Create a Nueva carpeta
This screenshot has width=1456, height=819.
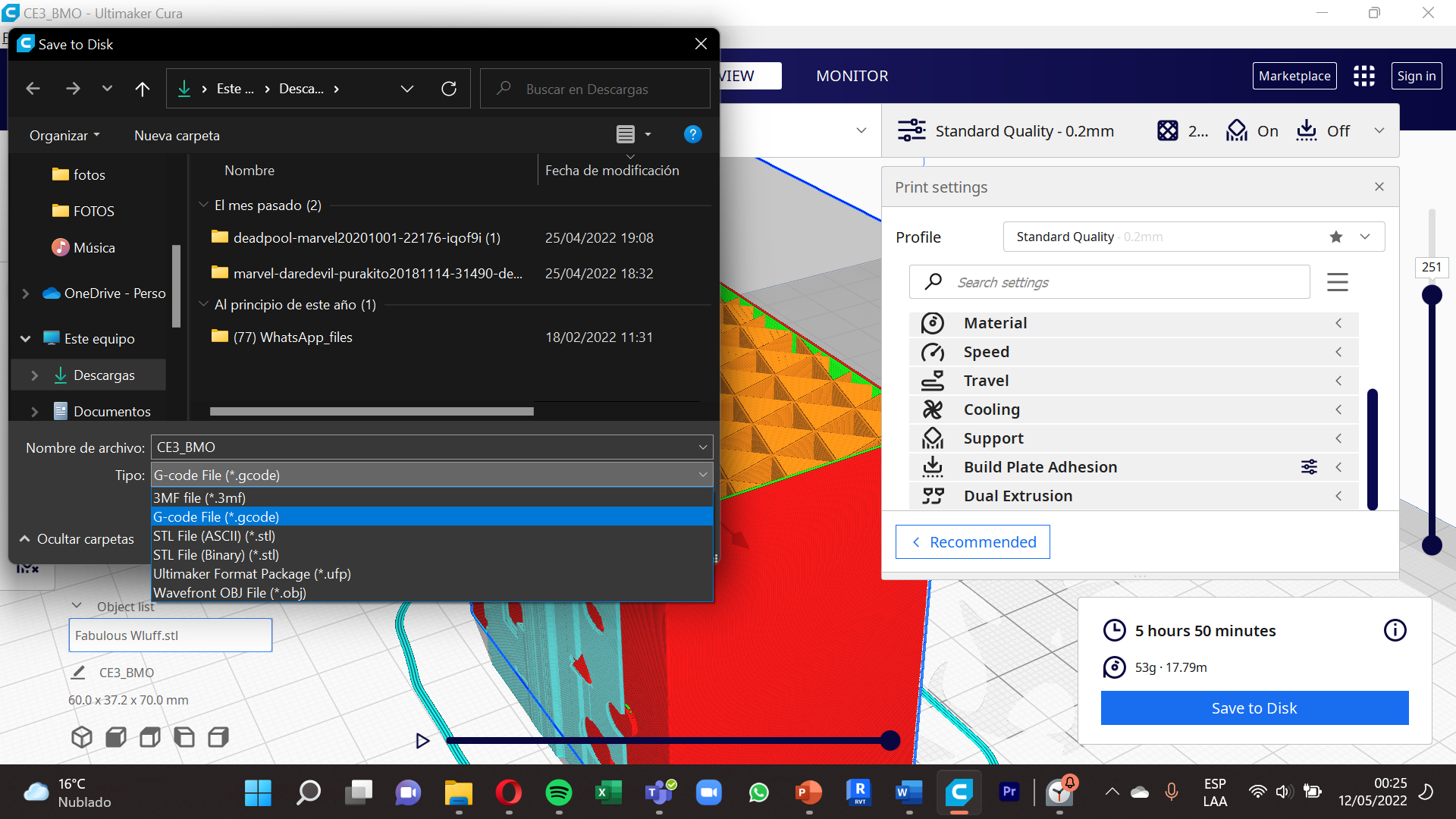coord(177,136)
